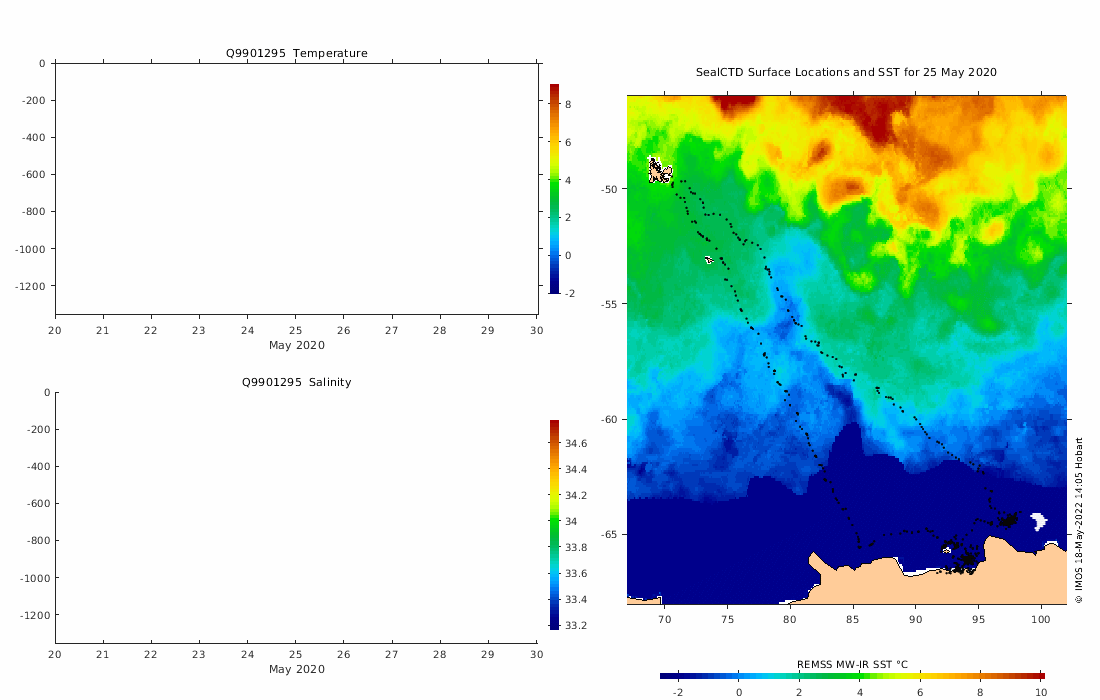The image size is (1100, 700).
Task: Click latitude -55 label on the map
Action: click(x=609, y=304)
